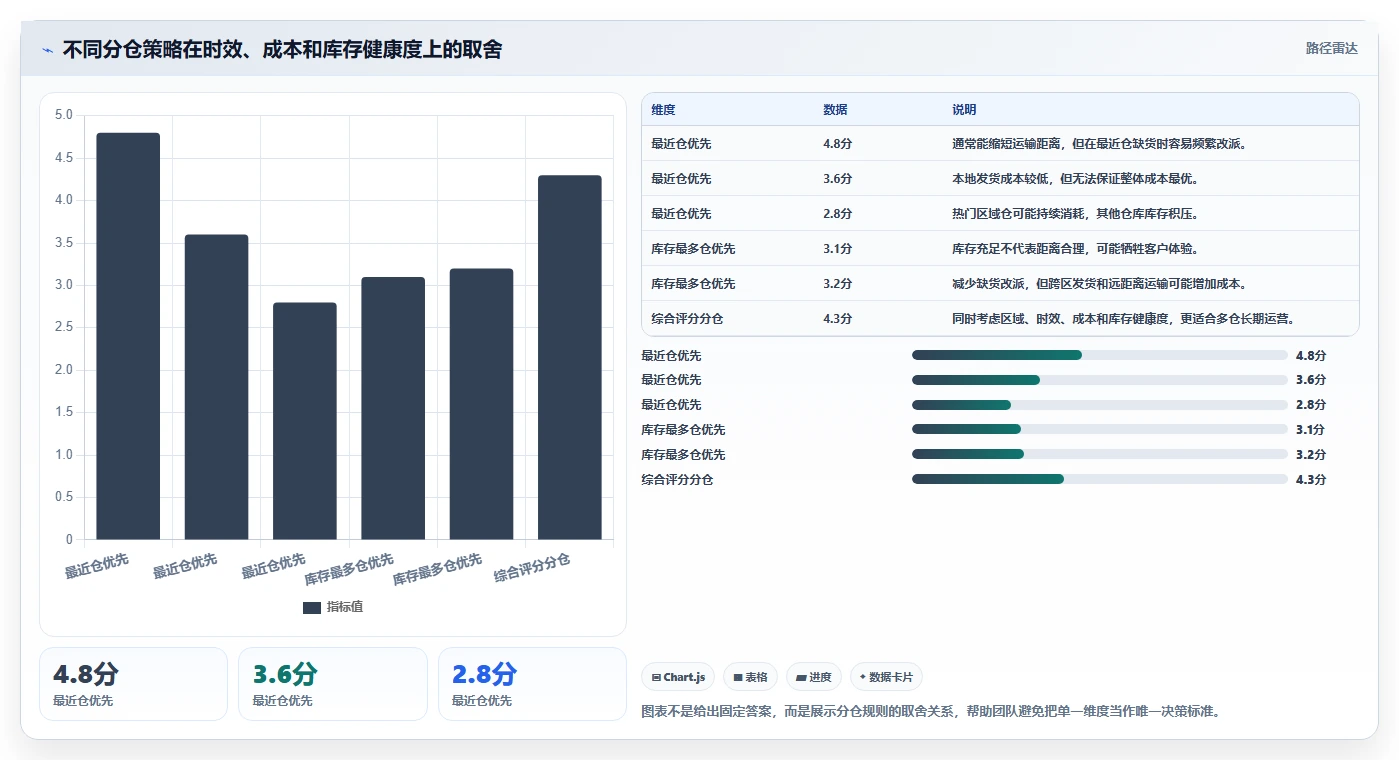This screenshot has width=1399, height=760.
Task: Click the tallest chart bar reaching 4.8
Action: [128, 336]
